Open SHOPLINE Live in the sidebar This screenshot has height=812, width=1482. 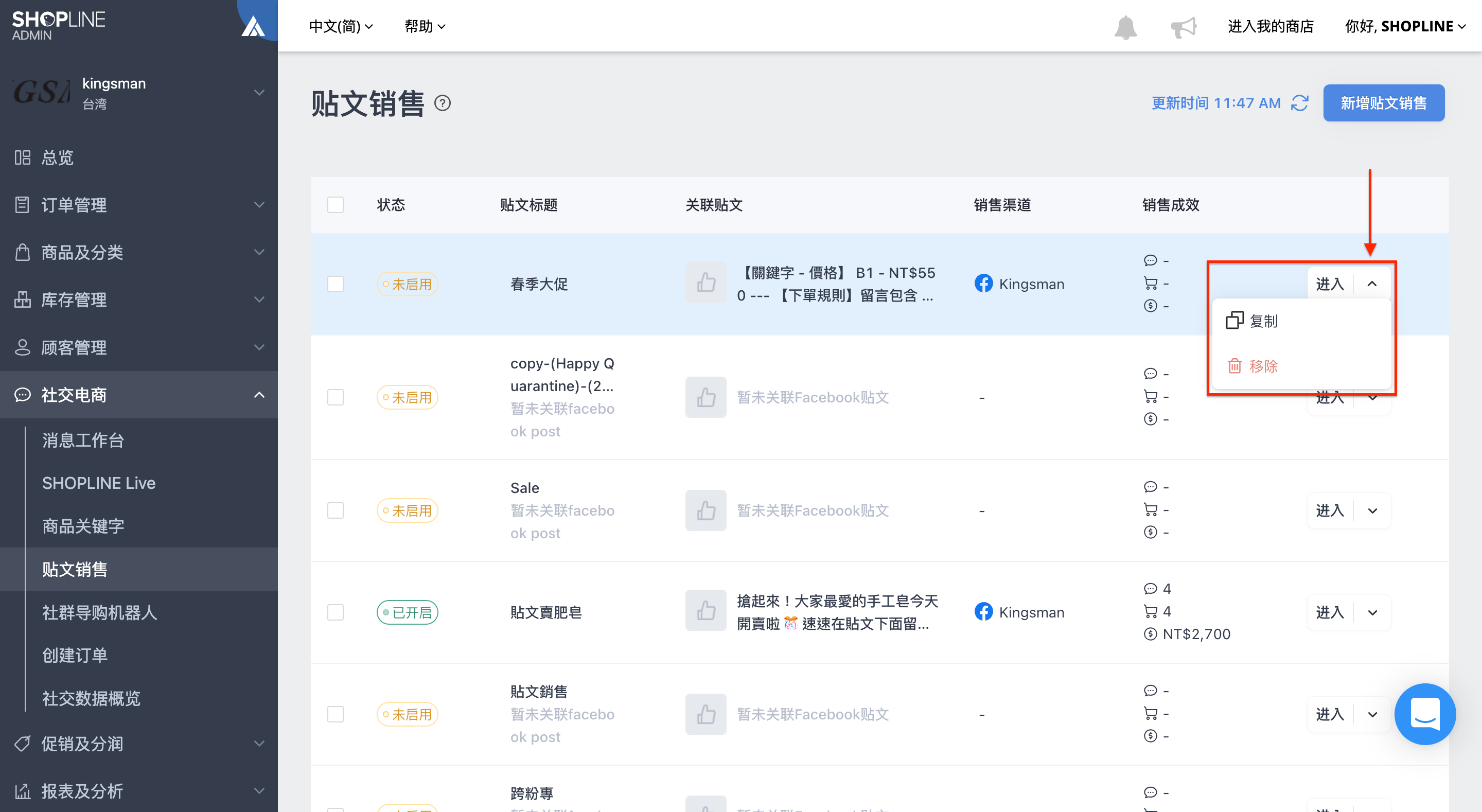pos(99,483)
